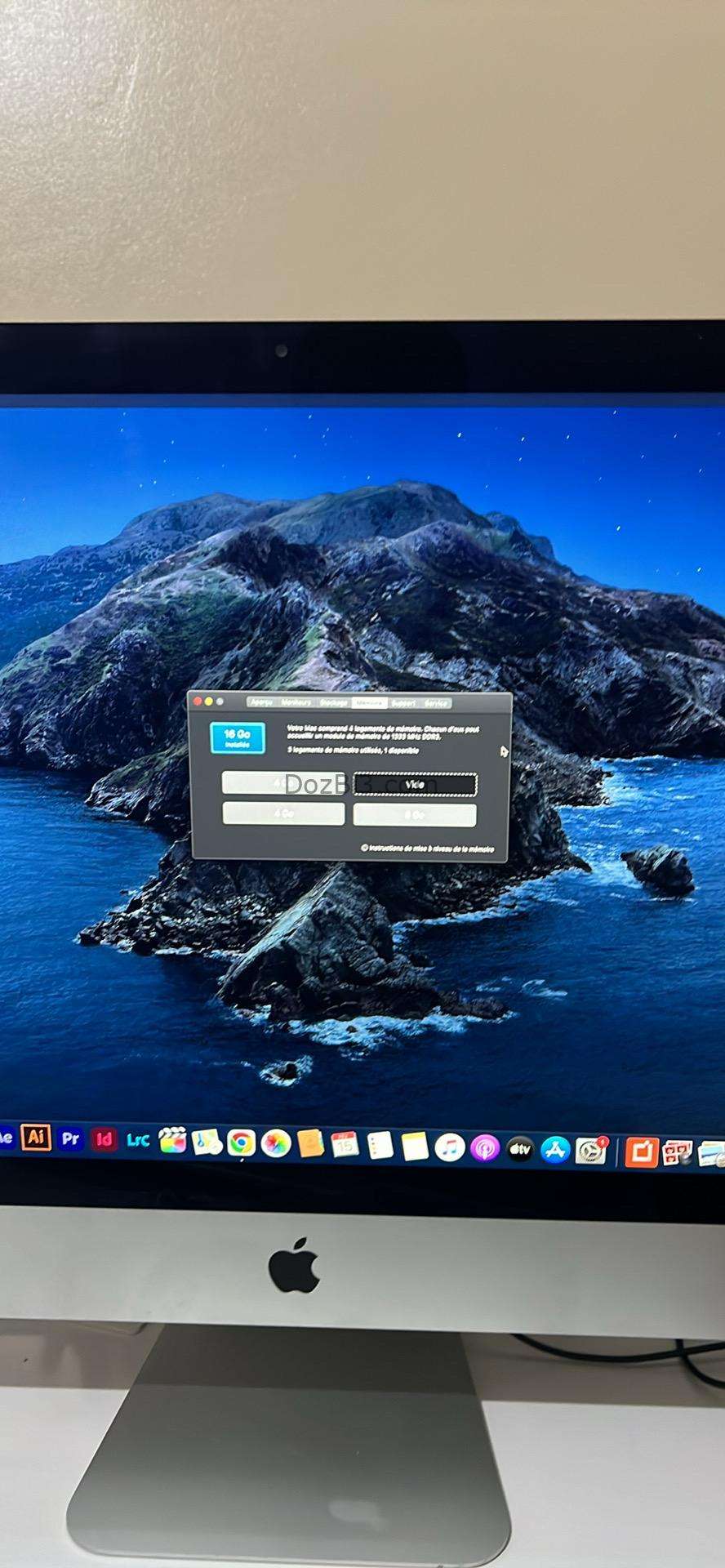Open Podcasts app in the dock
Image resolution: width=725 pixels, height=1568 pixels.
click(484, 1149)
